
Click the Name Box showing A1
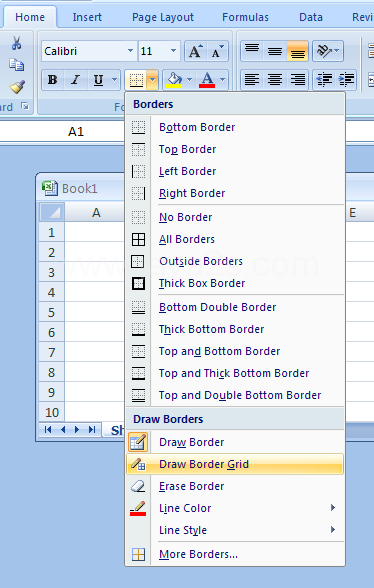click(x=62, y=132)
